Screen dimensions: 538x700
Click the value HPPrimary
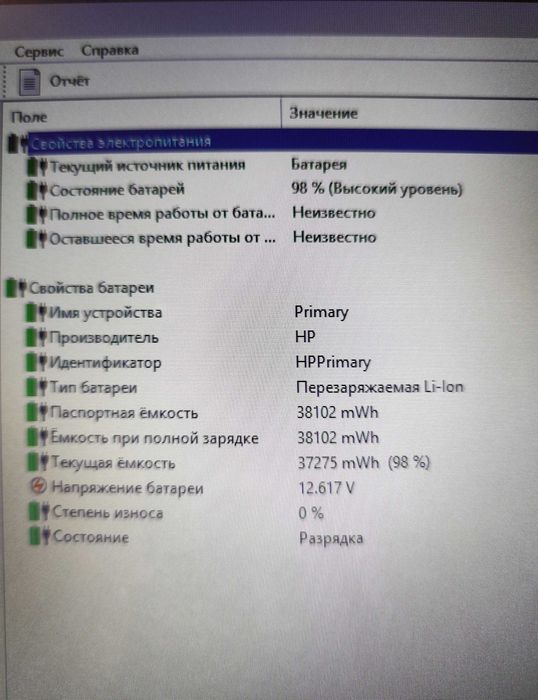tap(333, 362)
